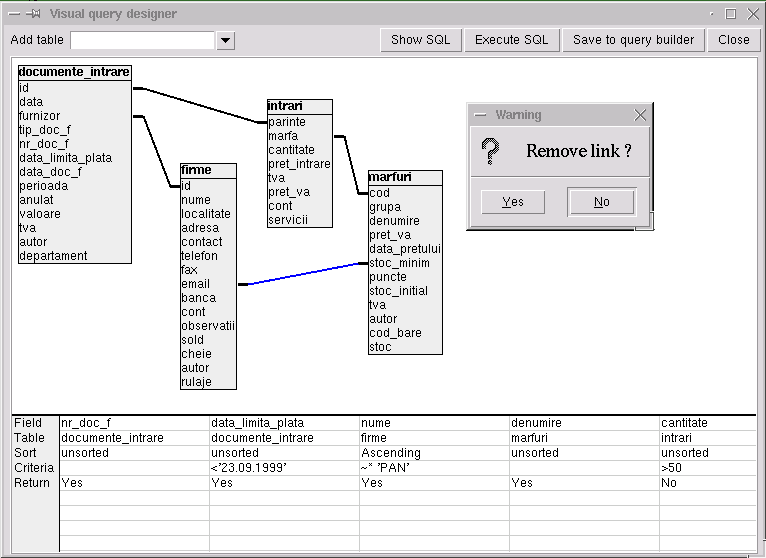Click grupa field in marfuri table
Viewport: 766px width, 558px height.
pos(385,207)
